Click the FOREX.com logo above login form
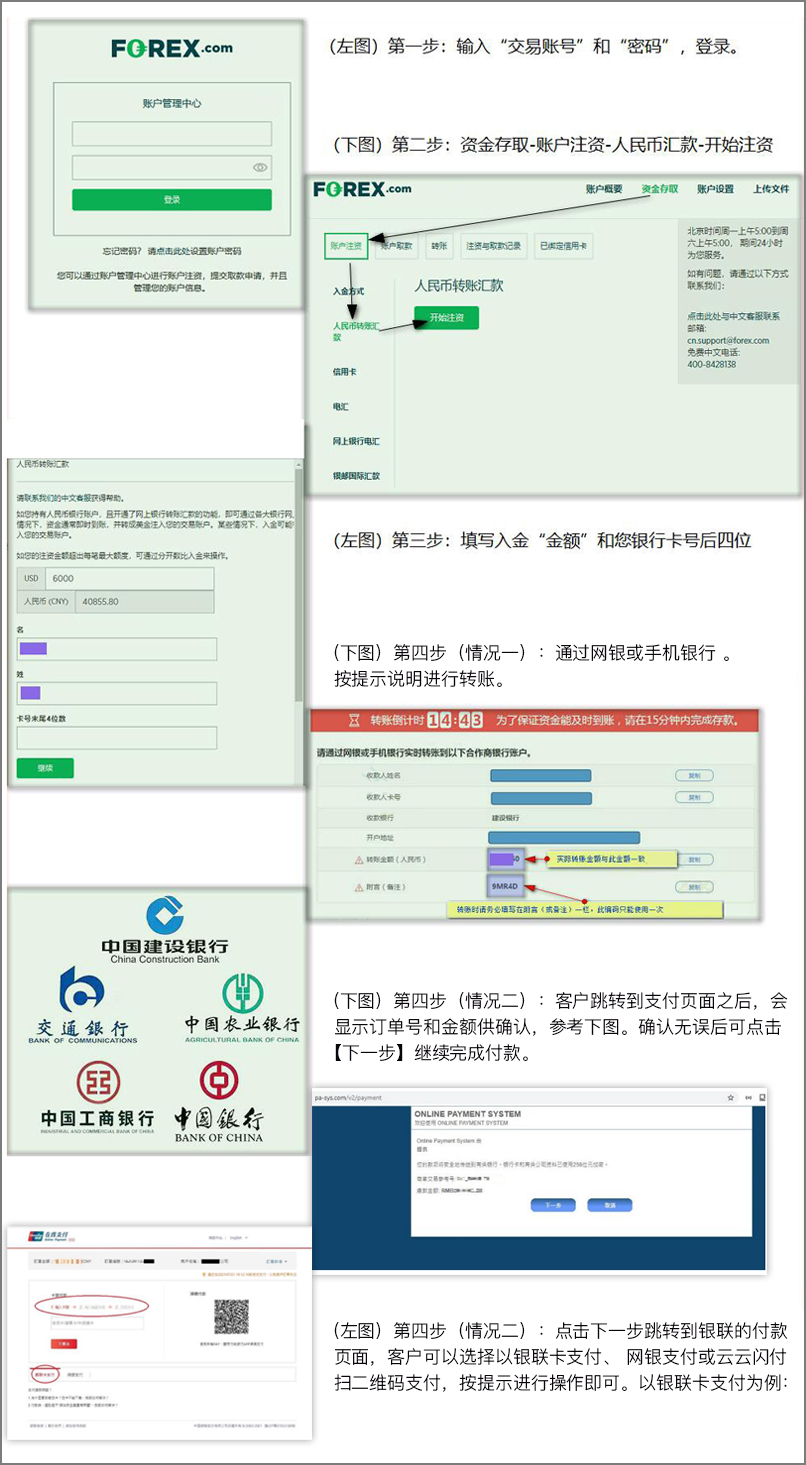The image size is (806, 1465). 171,47
